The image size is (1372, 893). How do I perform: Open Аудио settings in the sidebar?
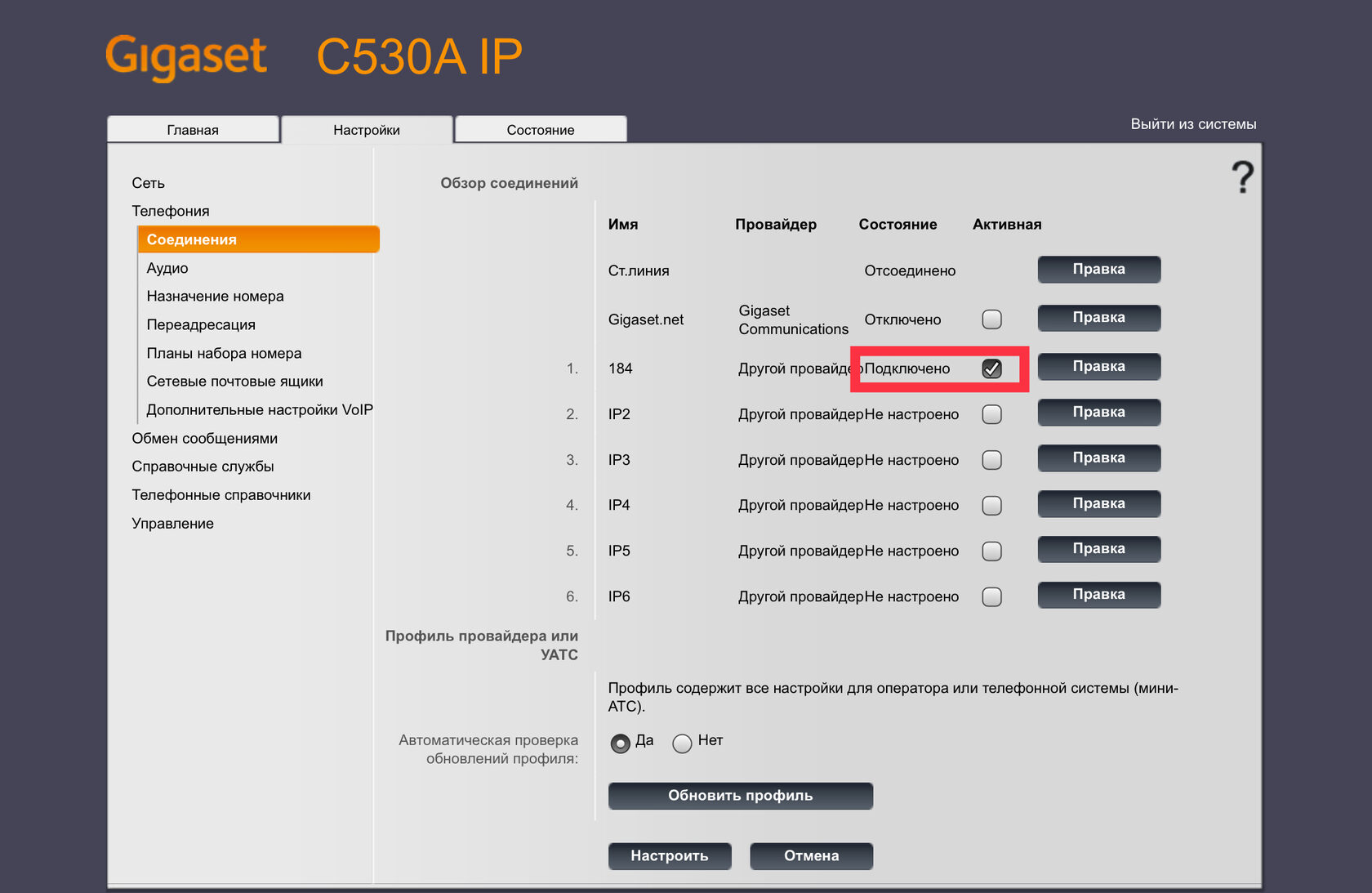pos(167,268)
